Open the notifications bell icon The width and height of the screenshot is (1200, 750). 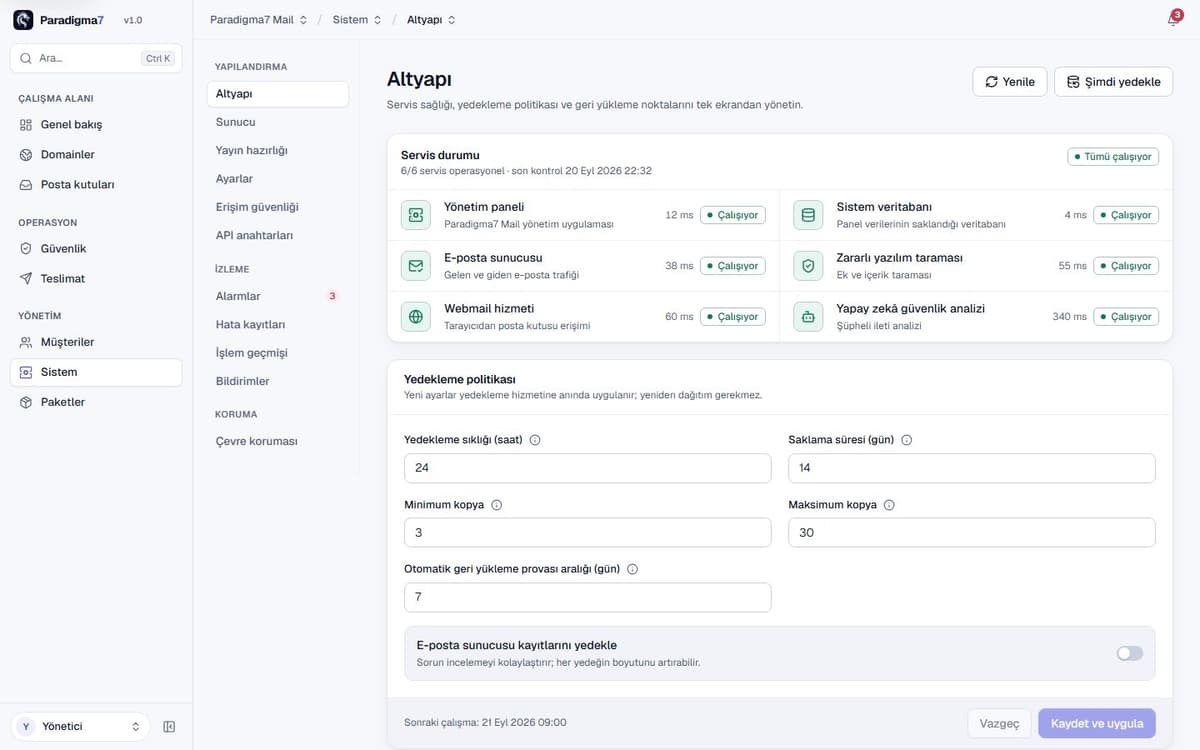coord(1173,19)
